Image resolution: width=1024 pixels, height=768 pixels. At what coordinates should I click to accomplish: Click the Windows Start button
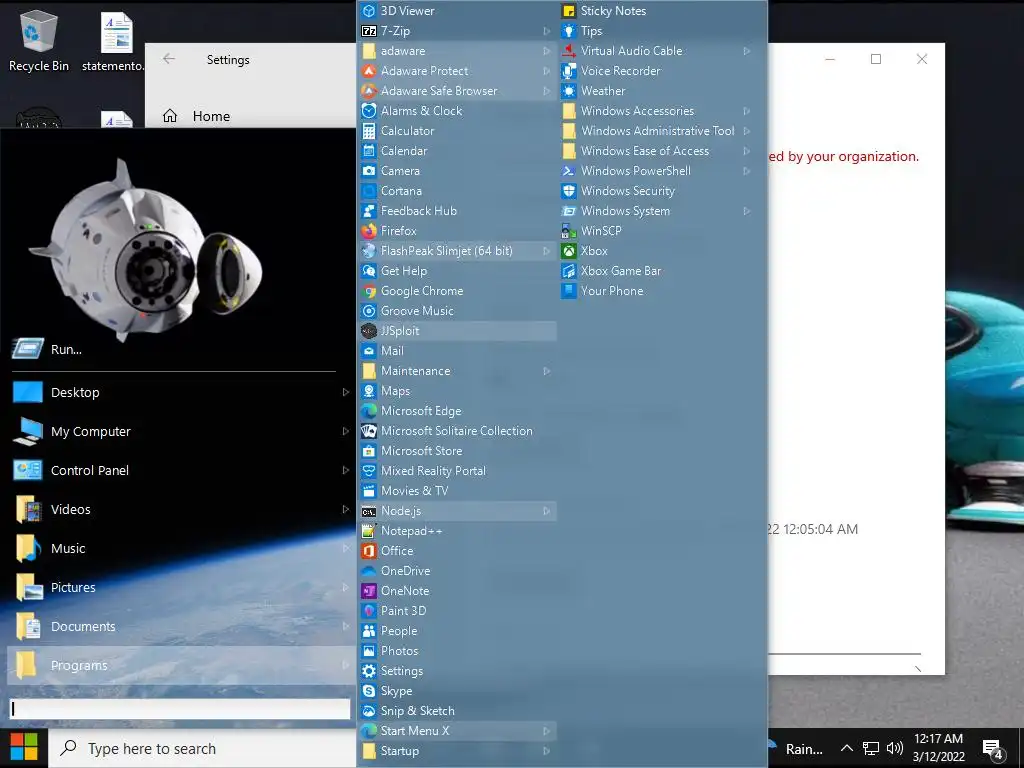(x=24, y=748)
